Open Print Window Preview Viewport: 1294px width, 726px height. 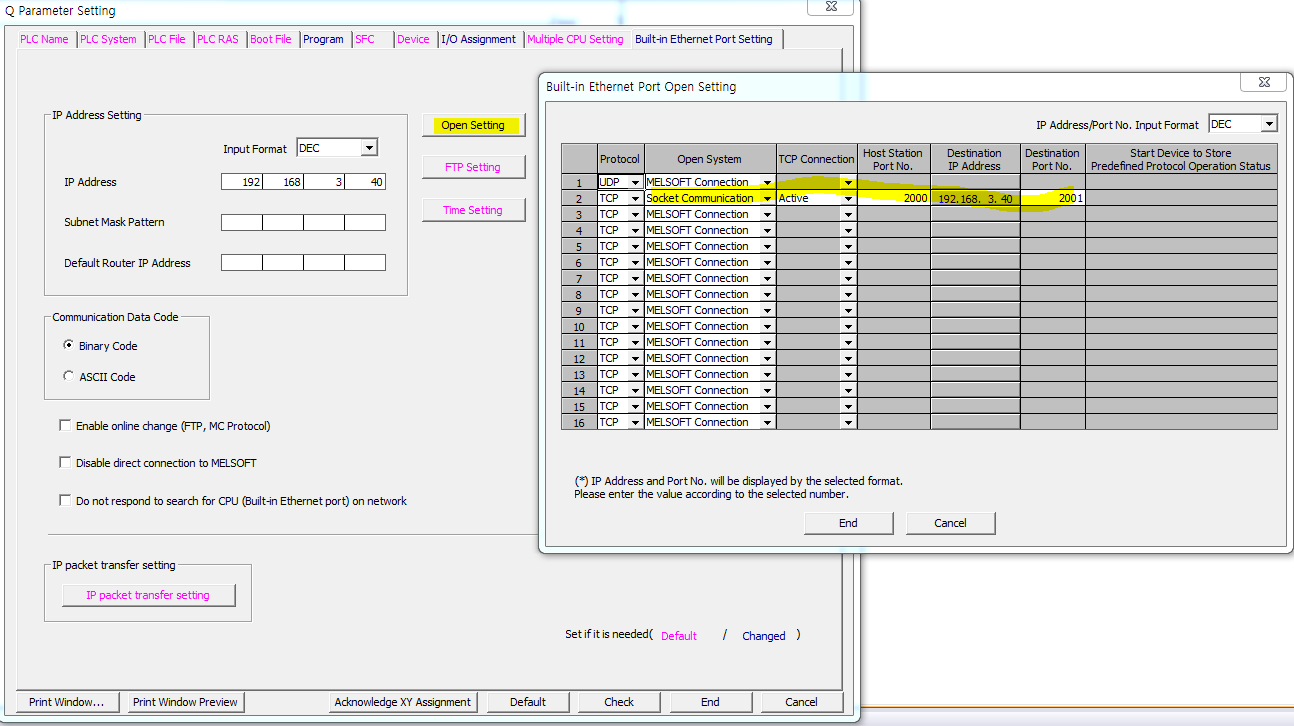(185, 702)
